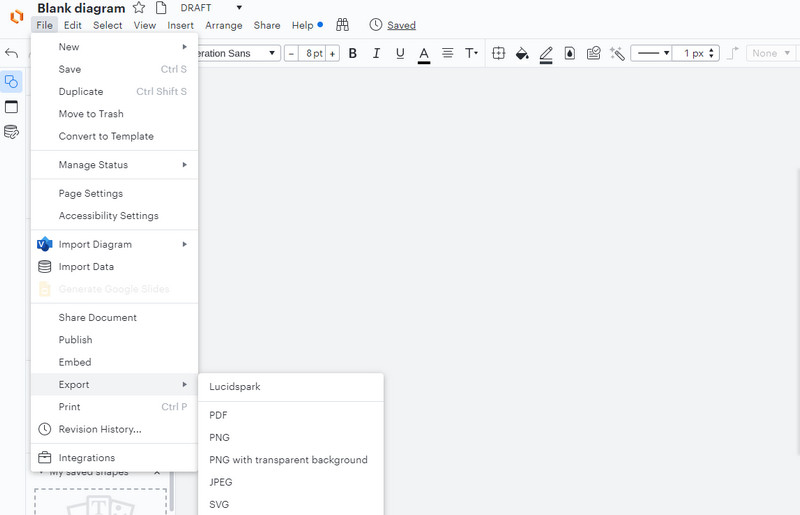The image size is (800, 515).
Task: Open the None arrow endpoint dropdown
Action: click(770, 53)
